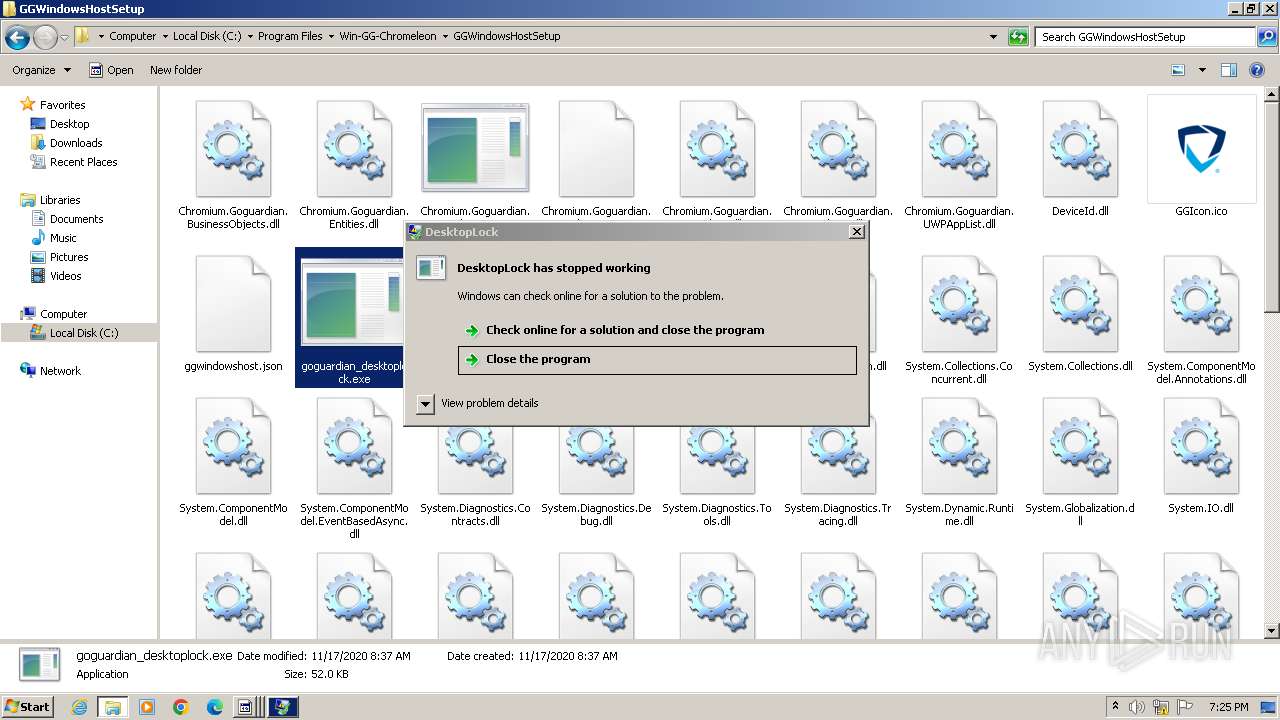Viewport: 1280px width, 720px height.
Task: Open Microsoft Edge from taskbar
Action: point(215,707)
